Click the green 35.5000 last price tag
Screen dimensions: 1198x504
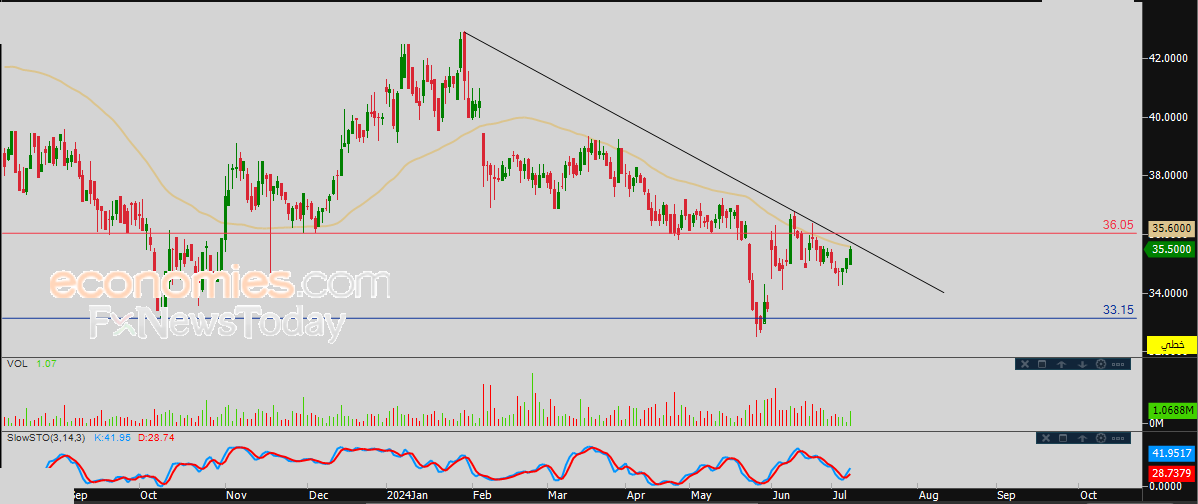[x=1169, y=249]
